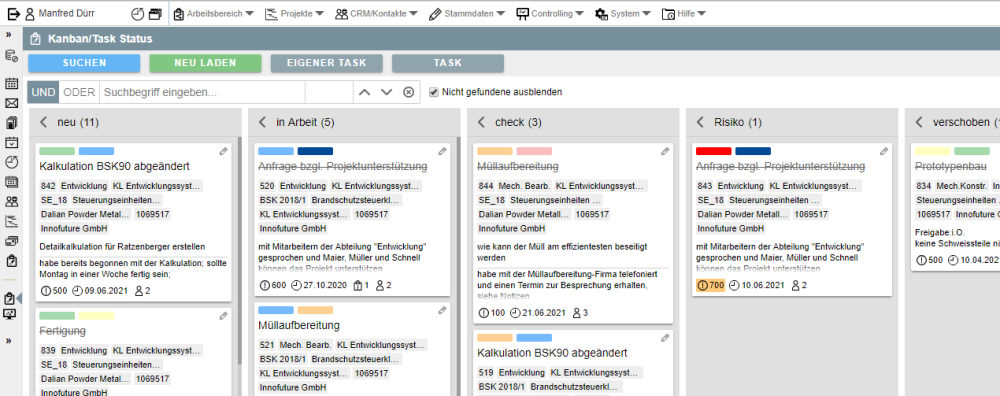The height and width of the screenshot is (396, 1000).
Task: Clear the search field with the circled X
Action: 409,92
